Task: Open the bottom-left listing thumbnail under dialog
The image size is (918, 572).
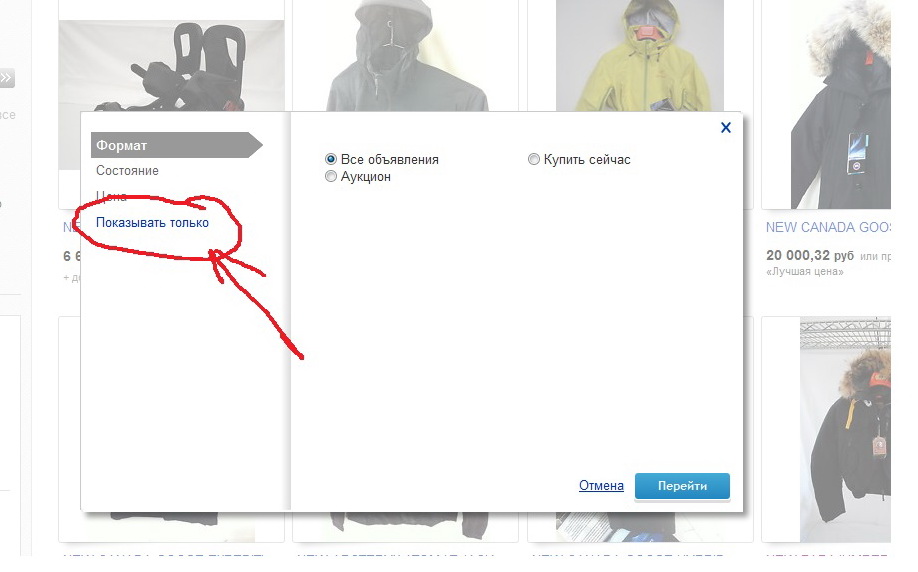Action: [170, 525]
